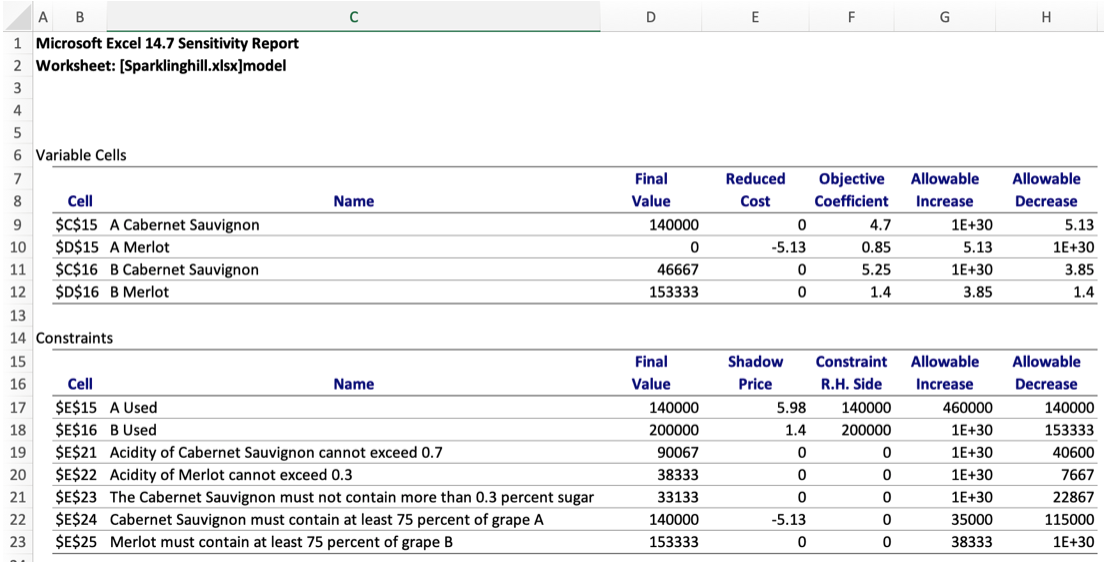Image resolution: width=1104 pixels, height=564 pixels.
Task: Click final value 38333 for Merlot acidity
Action: [x=677, y=475]
